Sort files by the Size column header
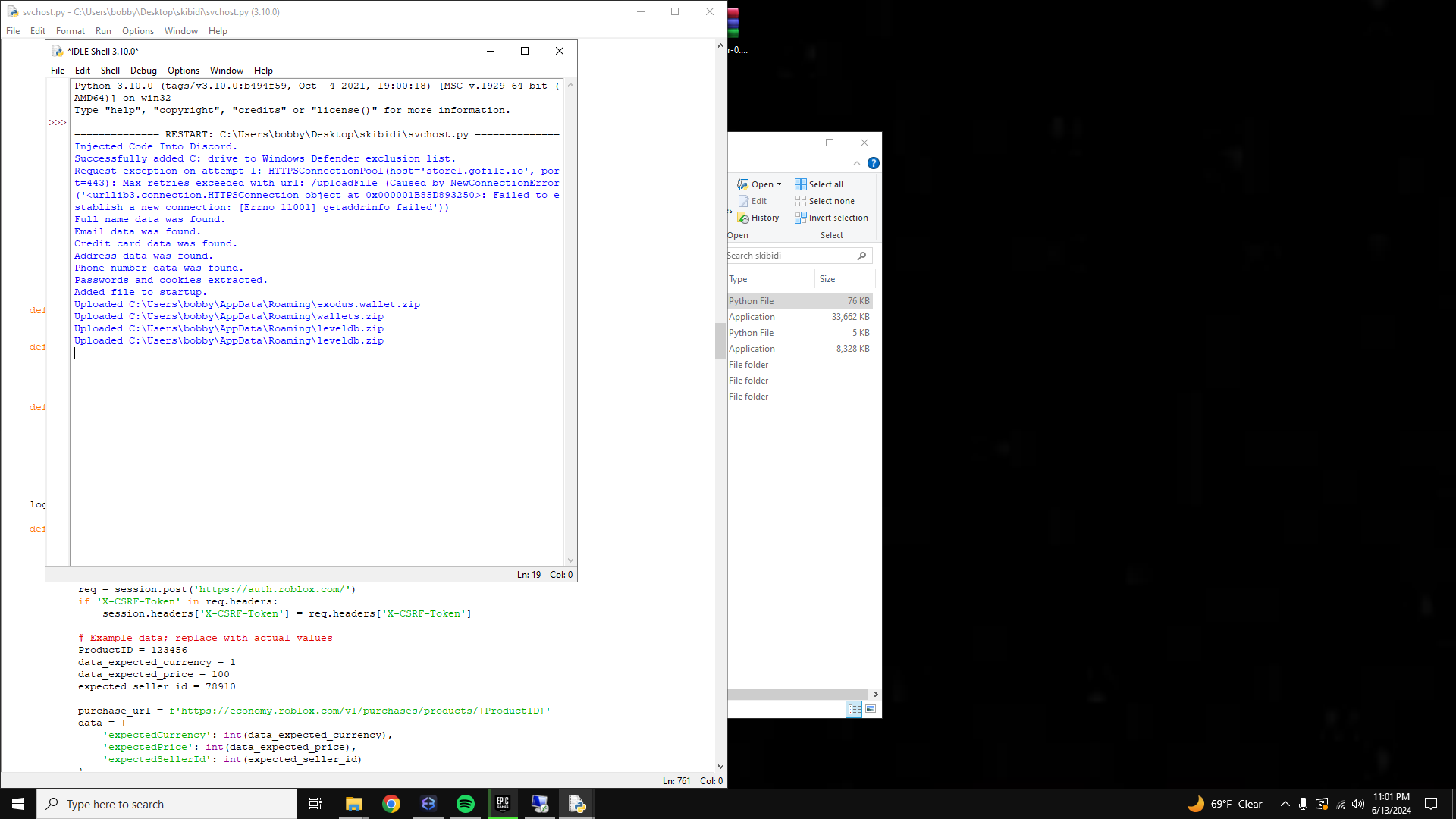 pyautogui.click(x=827, y=279)
